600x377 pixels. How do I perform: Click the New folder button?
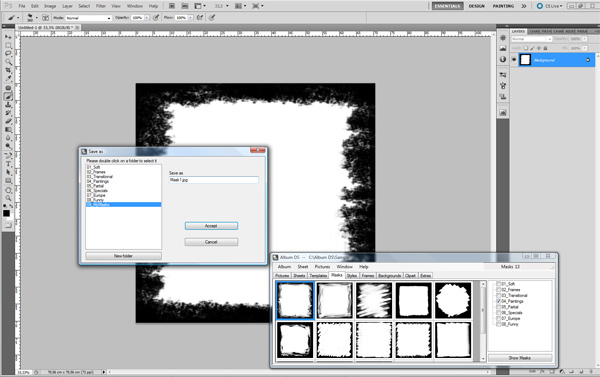point(123,256)
